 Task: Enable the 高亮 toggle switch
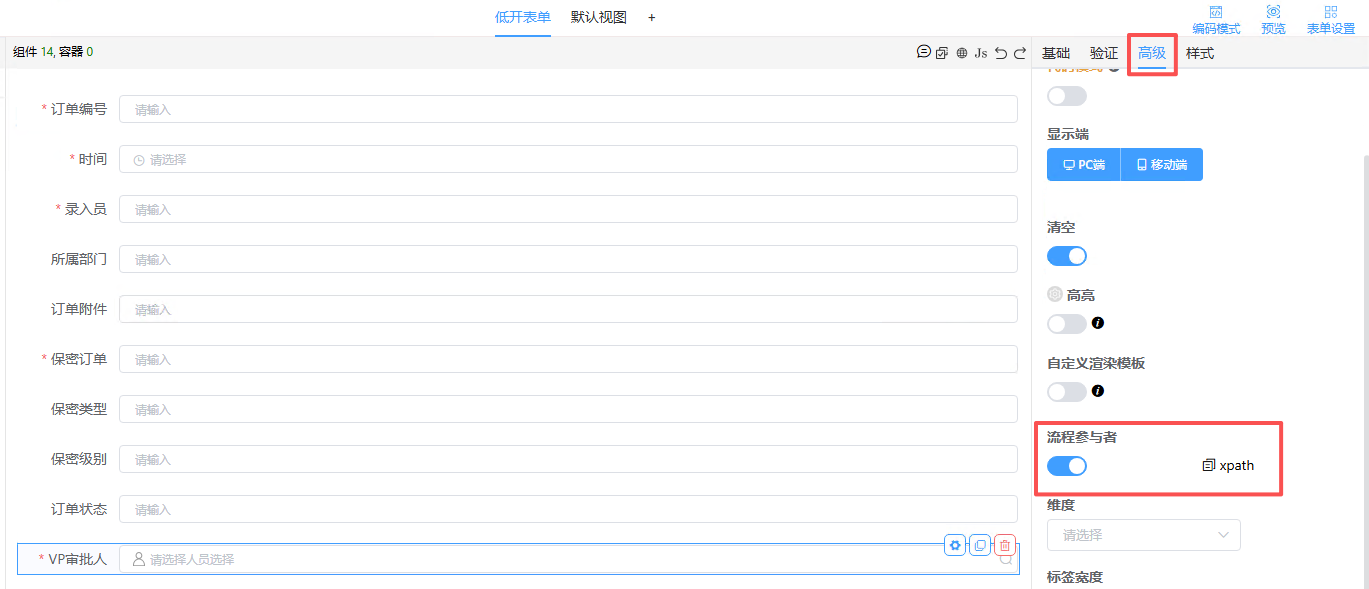(x=1066, y=324)
